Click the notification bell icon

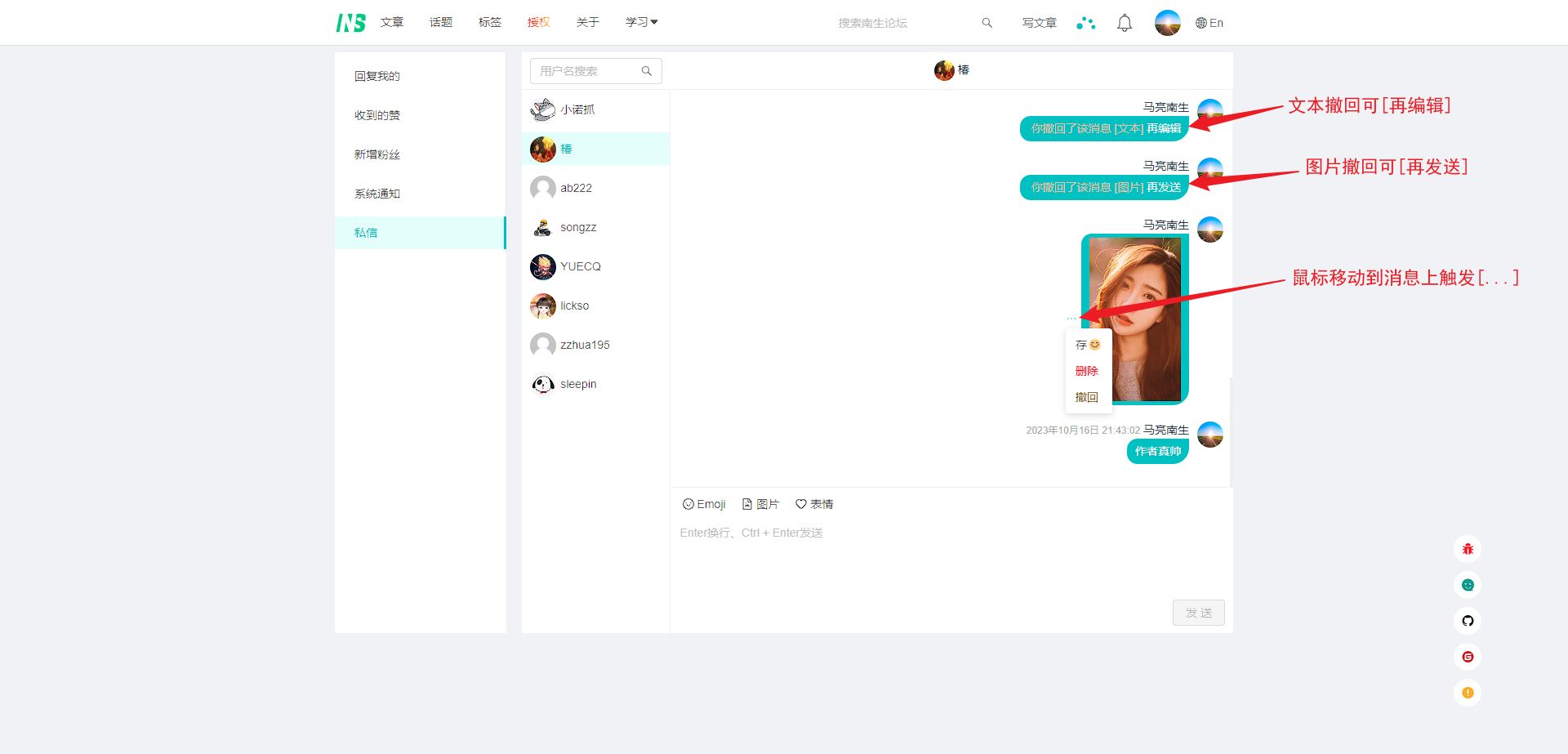1125,23
